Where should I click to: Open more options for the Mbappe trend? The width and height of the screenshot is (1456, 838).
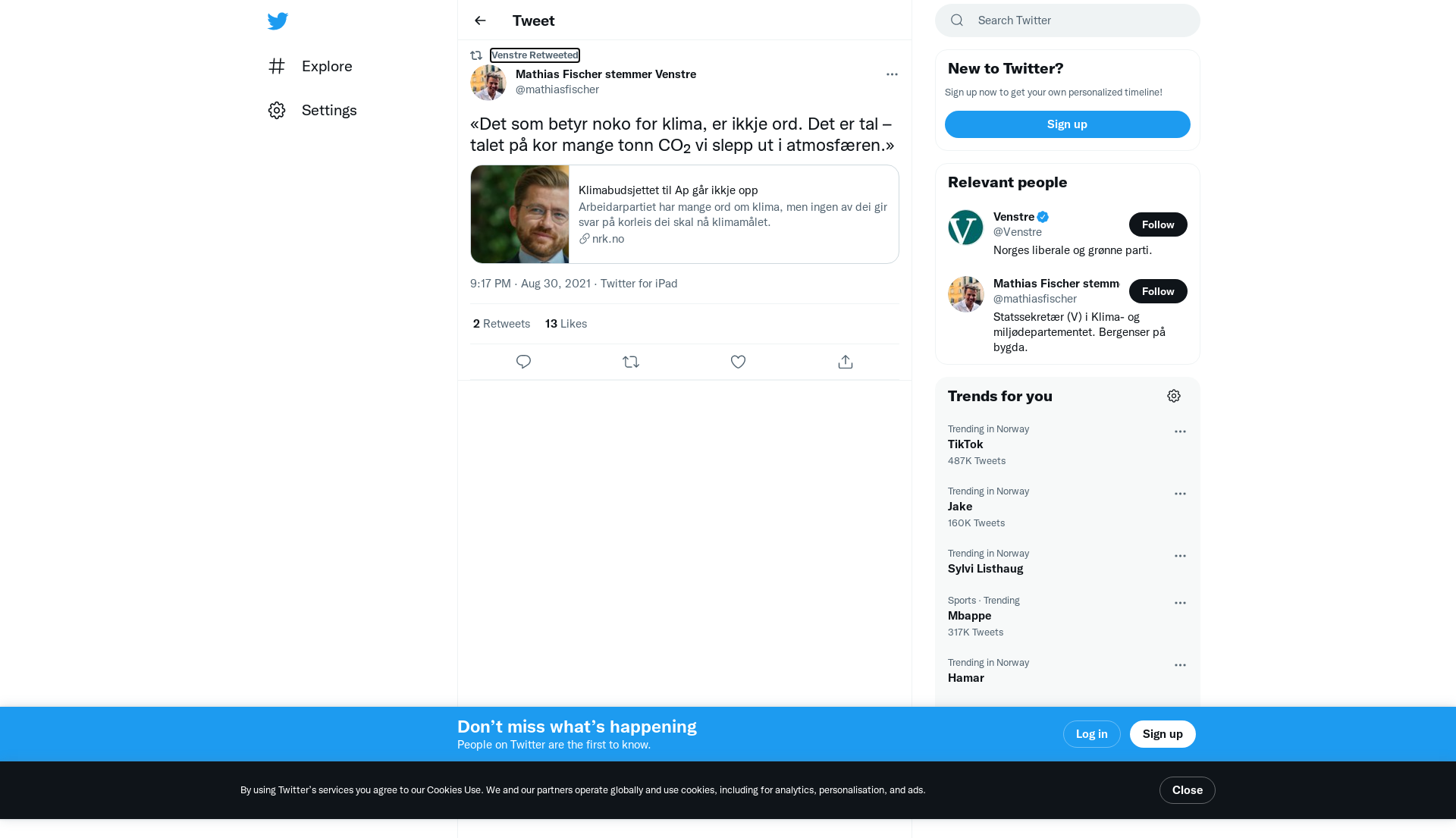click(1180, 603)
